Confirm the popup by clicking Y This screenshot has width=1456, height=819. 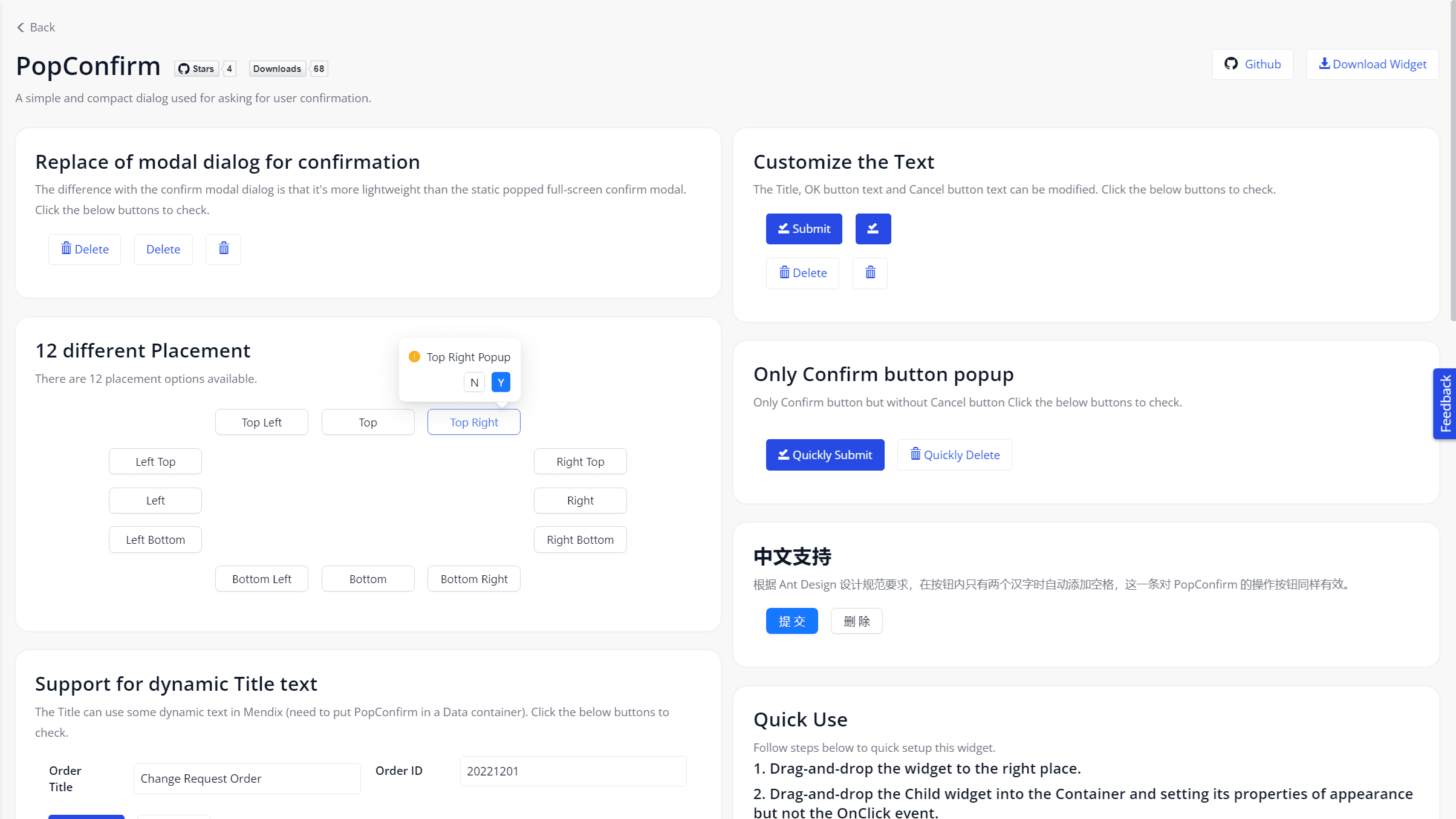tap(501, 382)
